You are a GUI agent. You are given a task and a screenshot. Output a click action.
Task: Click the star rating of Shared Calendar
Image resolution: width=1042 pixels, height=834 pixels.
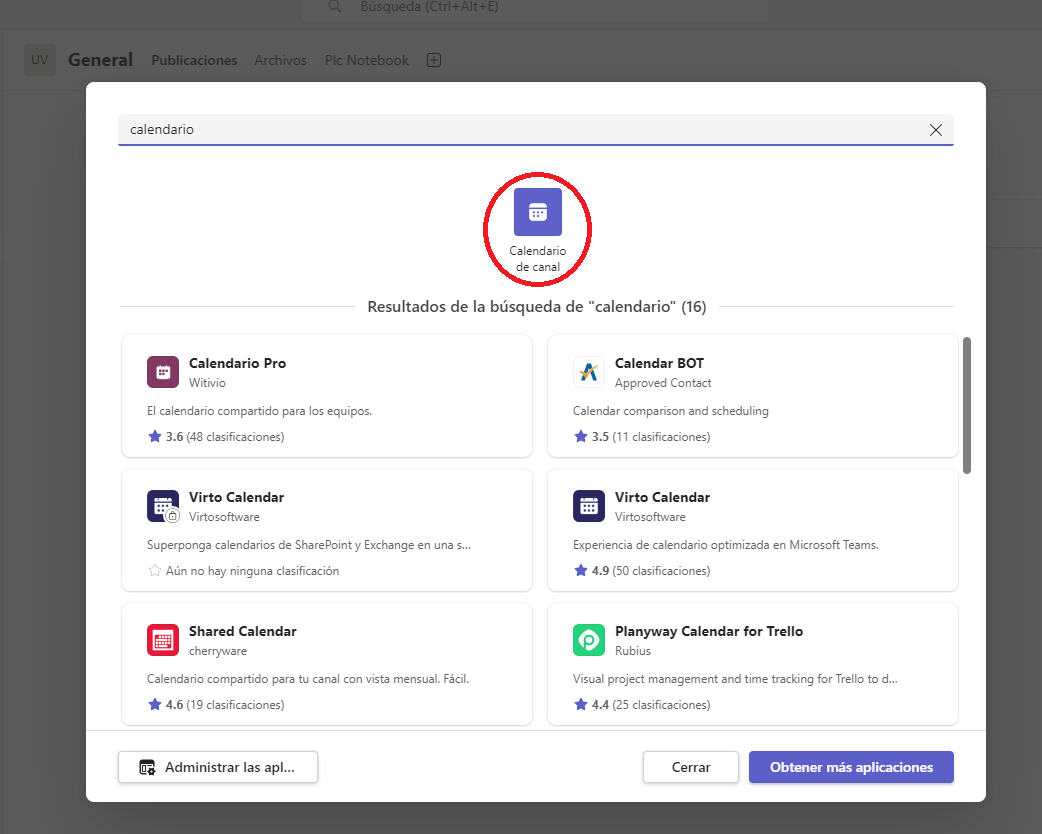pos(155,704)
